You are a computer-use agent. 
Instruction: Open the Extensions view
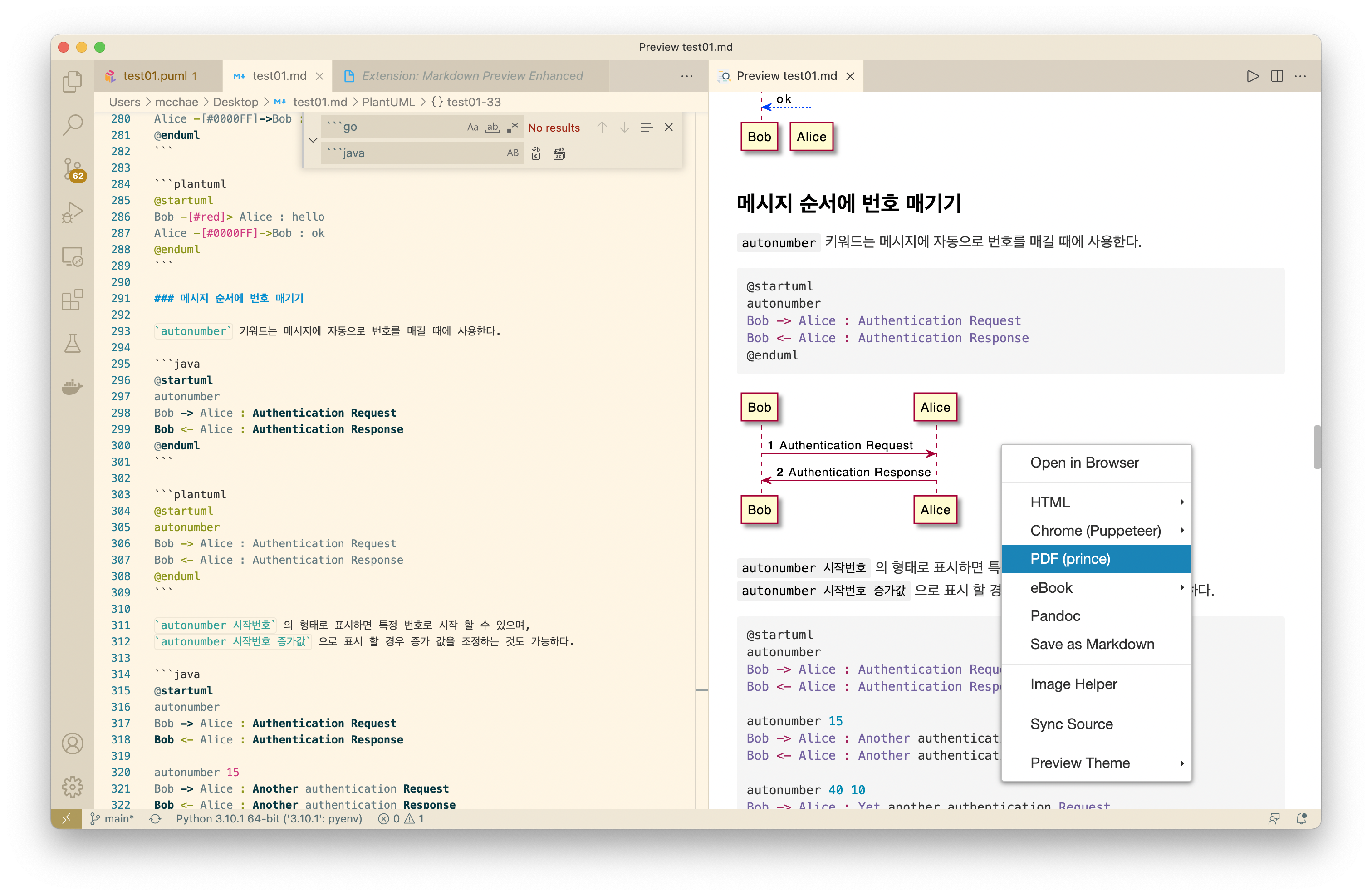(x=72, y=300)
